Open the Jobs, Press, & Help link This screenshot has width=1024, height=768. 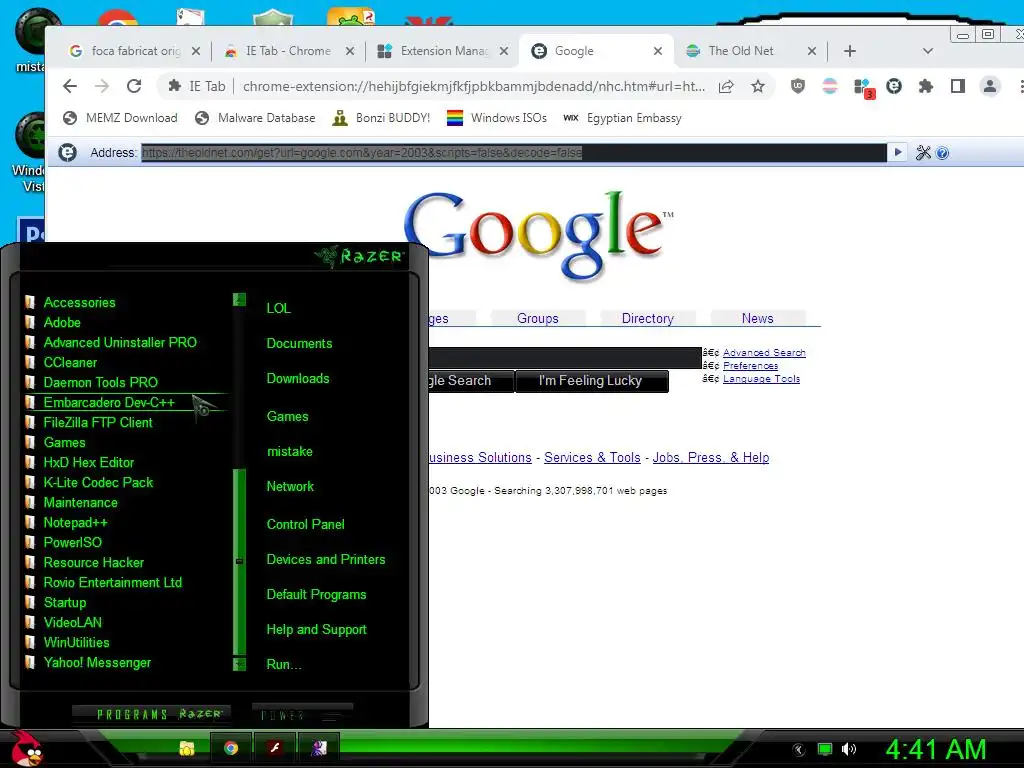[x=711, y=457]
